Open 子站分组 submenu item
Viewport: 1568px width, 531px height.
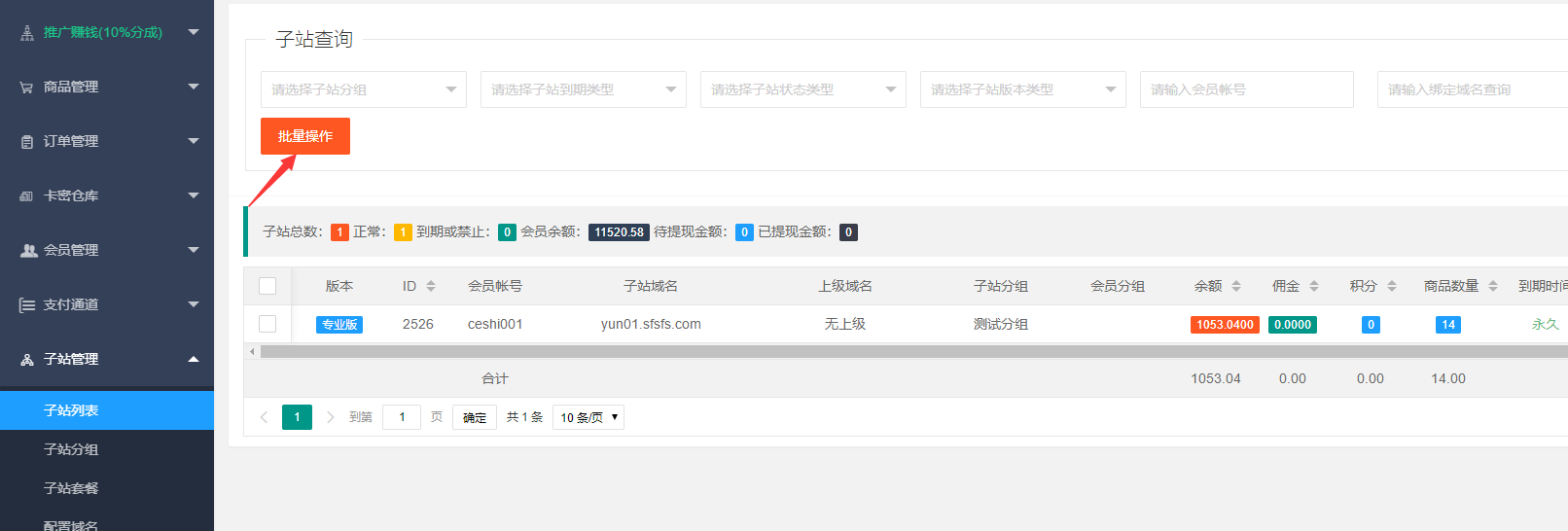click(x=107, y=449)
